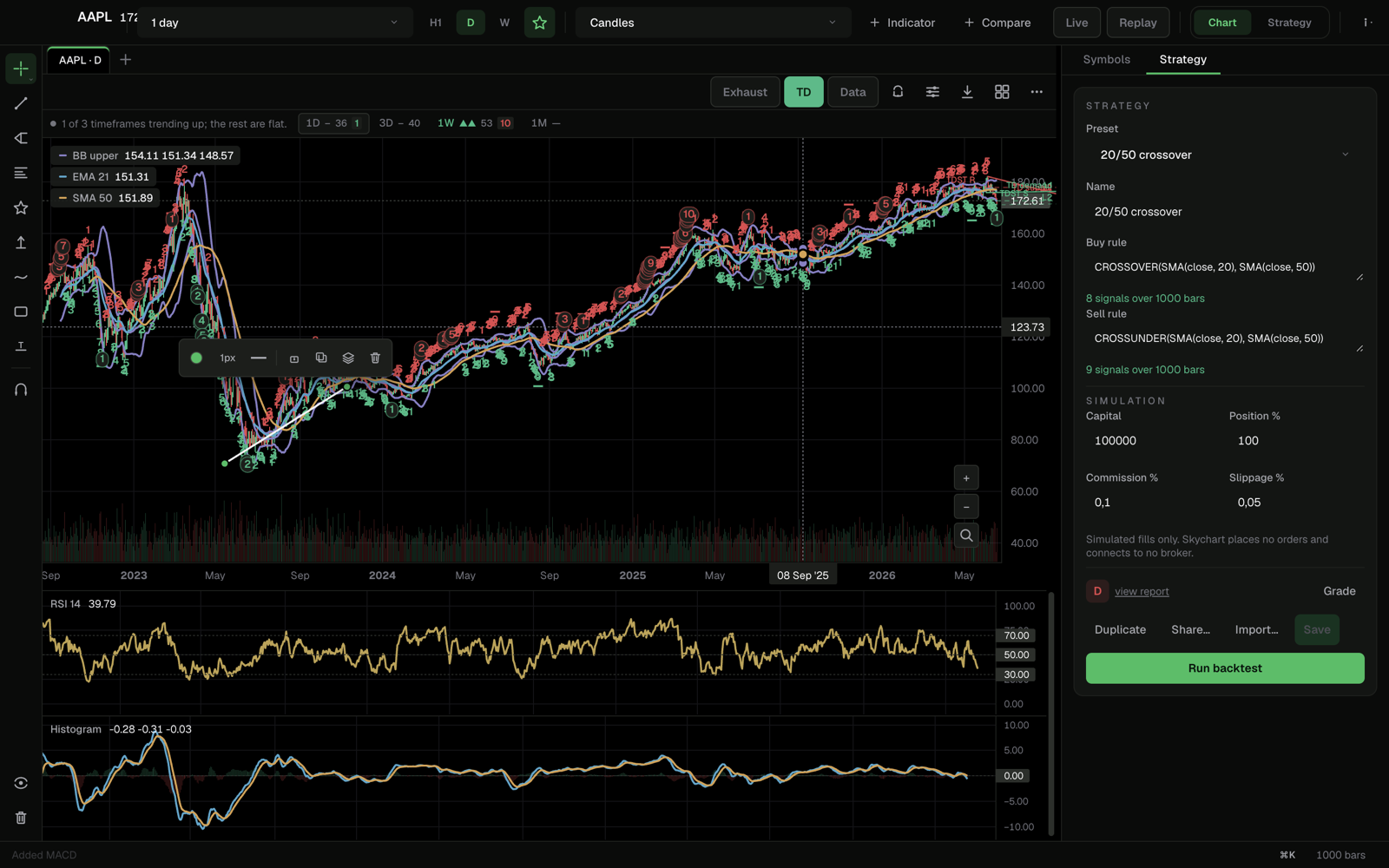Select the wave curve drawing tool
1389x868 pixels.
click(x=21, y=277)
